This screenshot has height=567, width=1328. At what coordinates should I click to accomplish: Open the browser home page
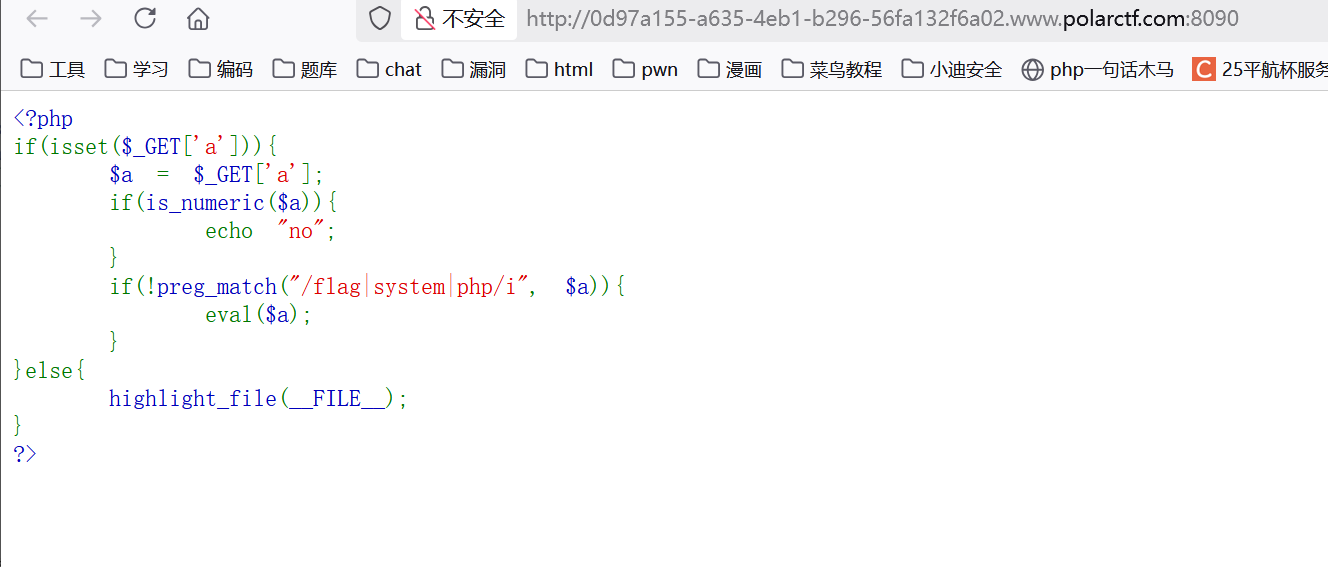click(198, 18)
